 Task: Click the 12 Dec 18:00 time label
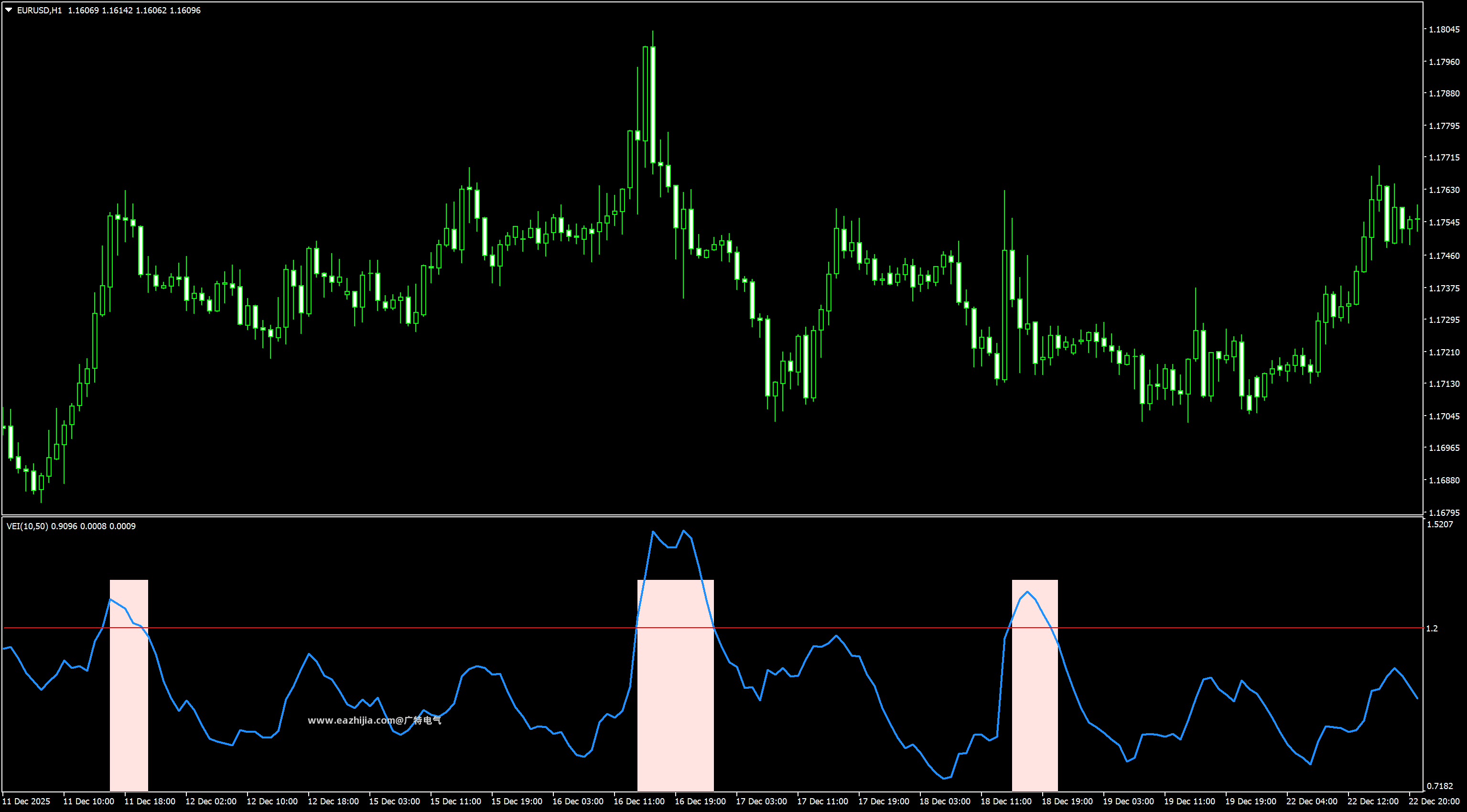(333, 802)
